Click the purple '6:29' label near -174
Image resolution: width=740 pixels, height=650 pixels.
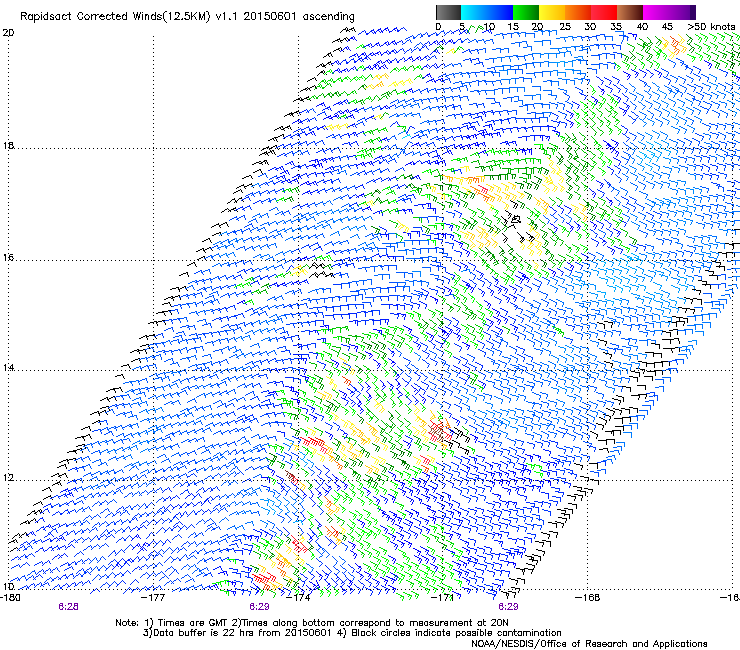[x=259, y=607]
